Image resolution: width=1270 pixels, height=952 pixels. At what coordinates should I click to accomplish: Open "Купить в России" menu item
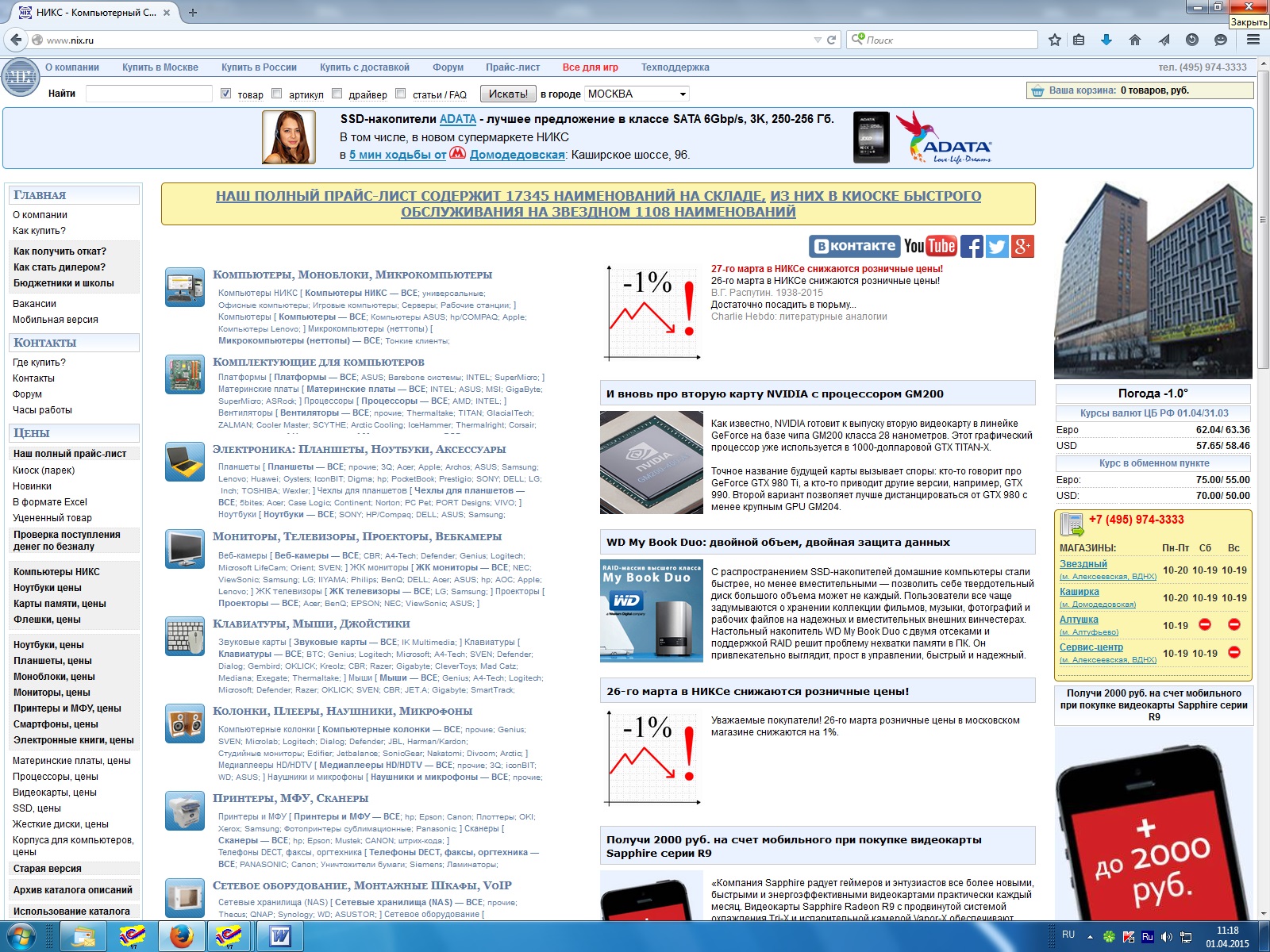tap(259, 67)
